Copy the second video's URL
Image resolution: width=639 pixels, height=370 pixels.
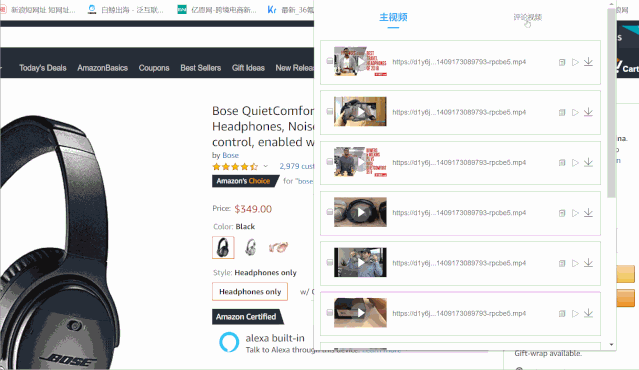point(562,112)
